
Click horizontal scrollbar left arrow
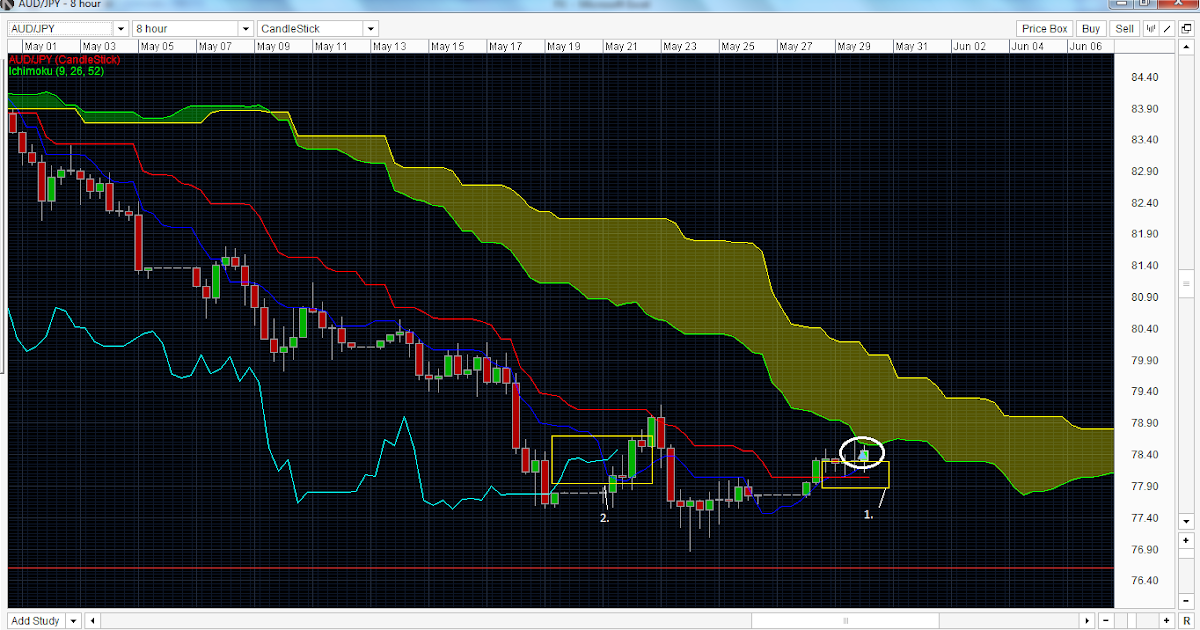(93, 620)
